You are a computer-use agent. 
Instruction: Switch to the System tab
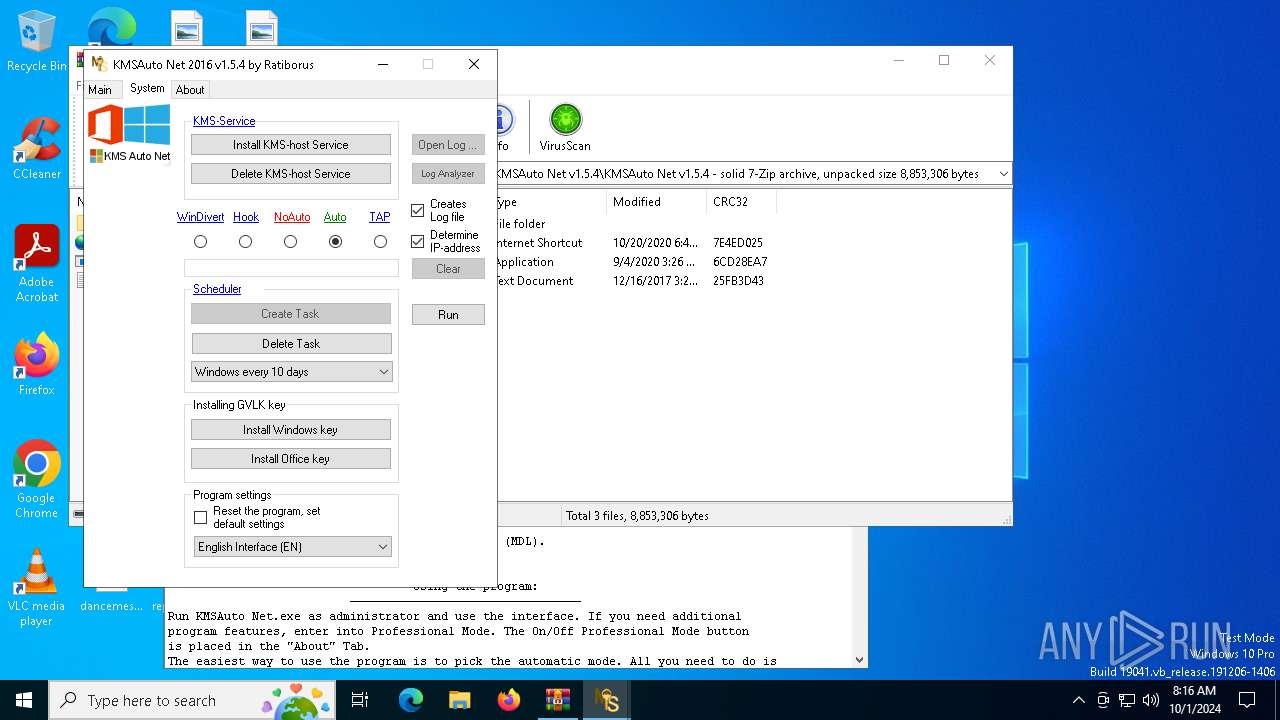pos(147,88)
